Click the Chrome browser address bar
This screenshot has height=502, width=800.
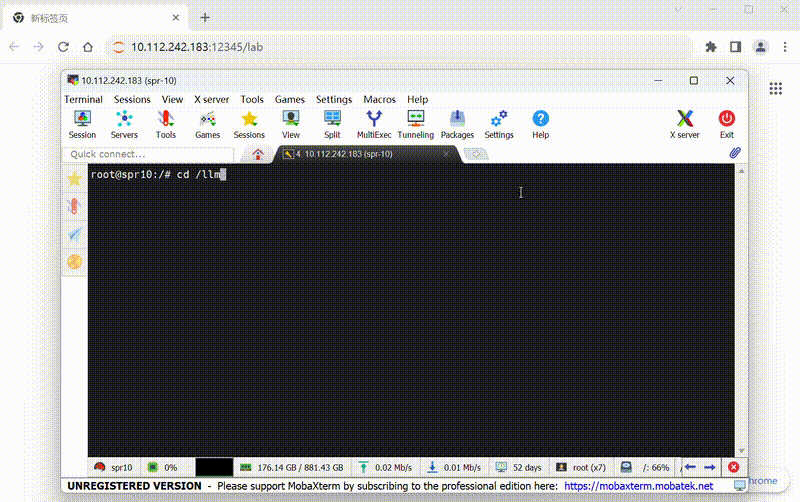398,47
